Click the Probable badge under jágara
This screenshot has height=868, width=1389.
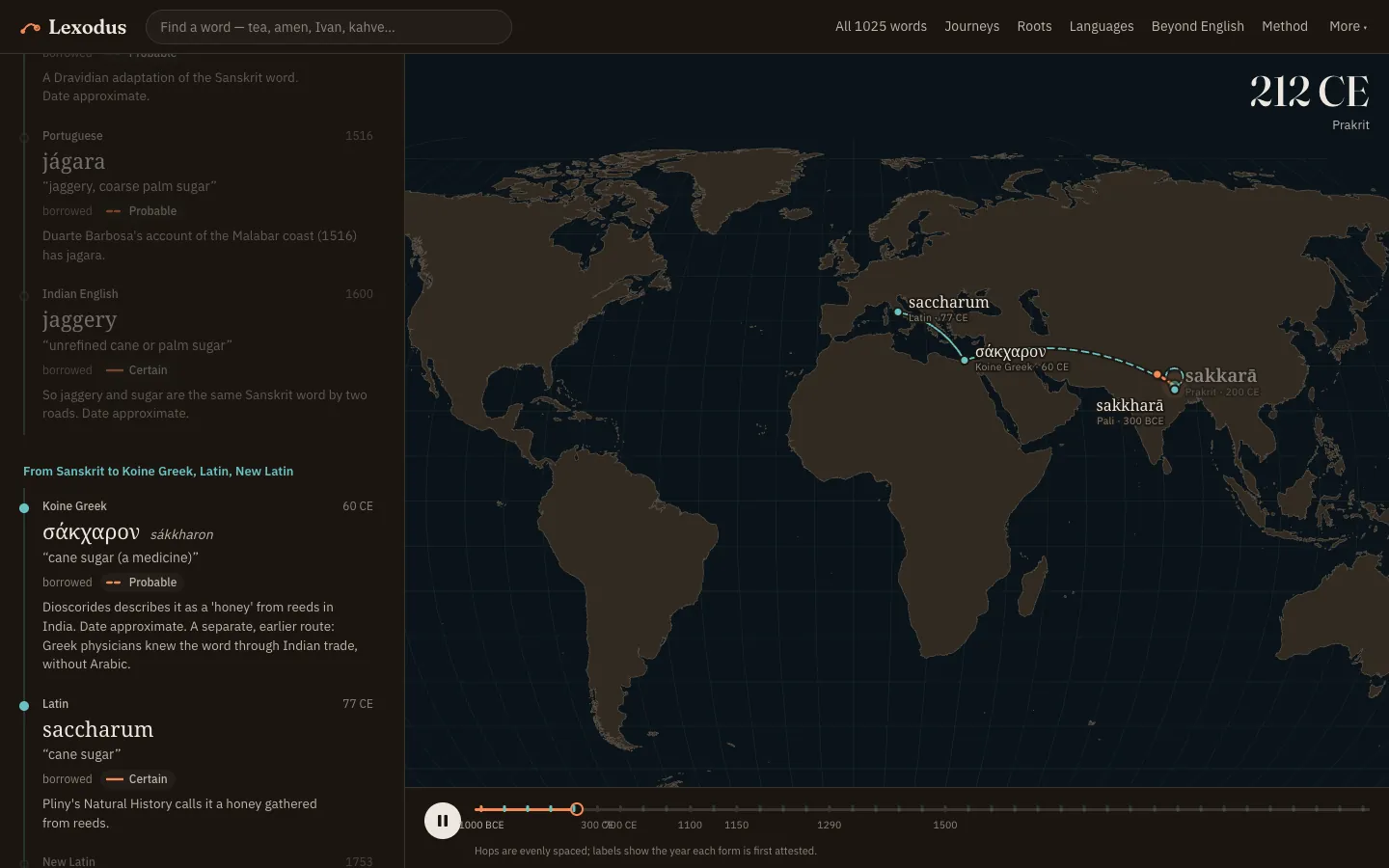(x=142, y=211)
